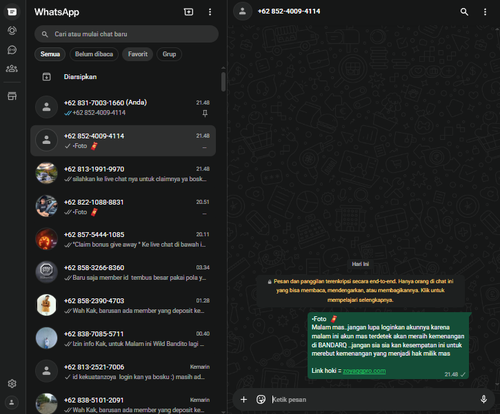
Task: Click the end-to-end encryption notice
Action: coord(360,291)
